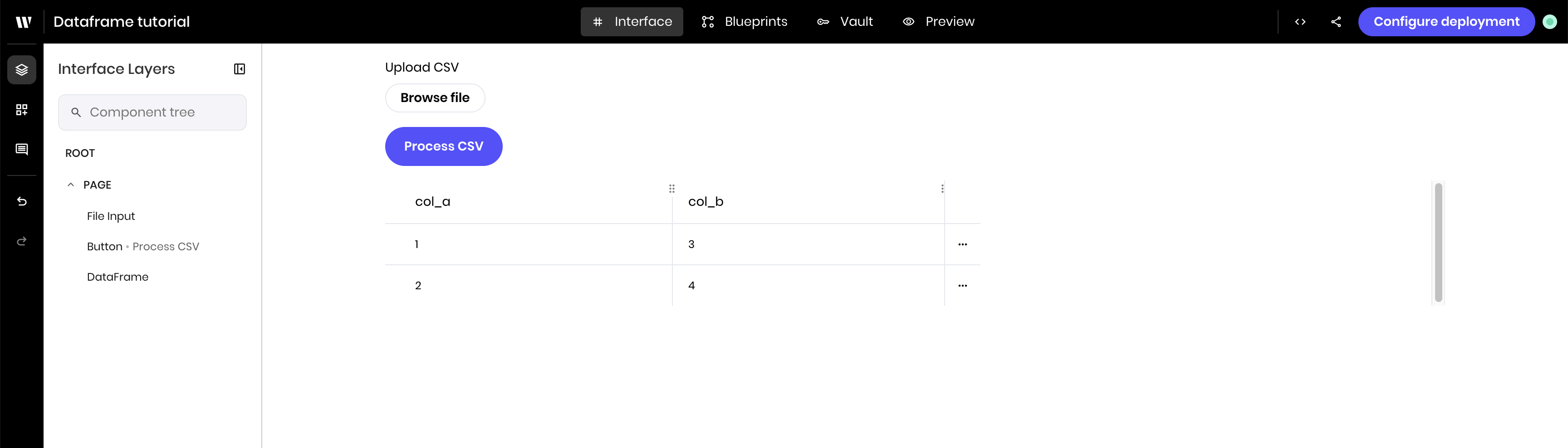1568x448 pixels.
Task: Open the Preview tab
Action: click(x=938, y=21)
